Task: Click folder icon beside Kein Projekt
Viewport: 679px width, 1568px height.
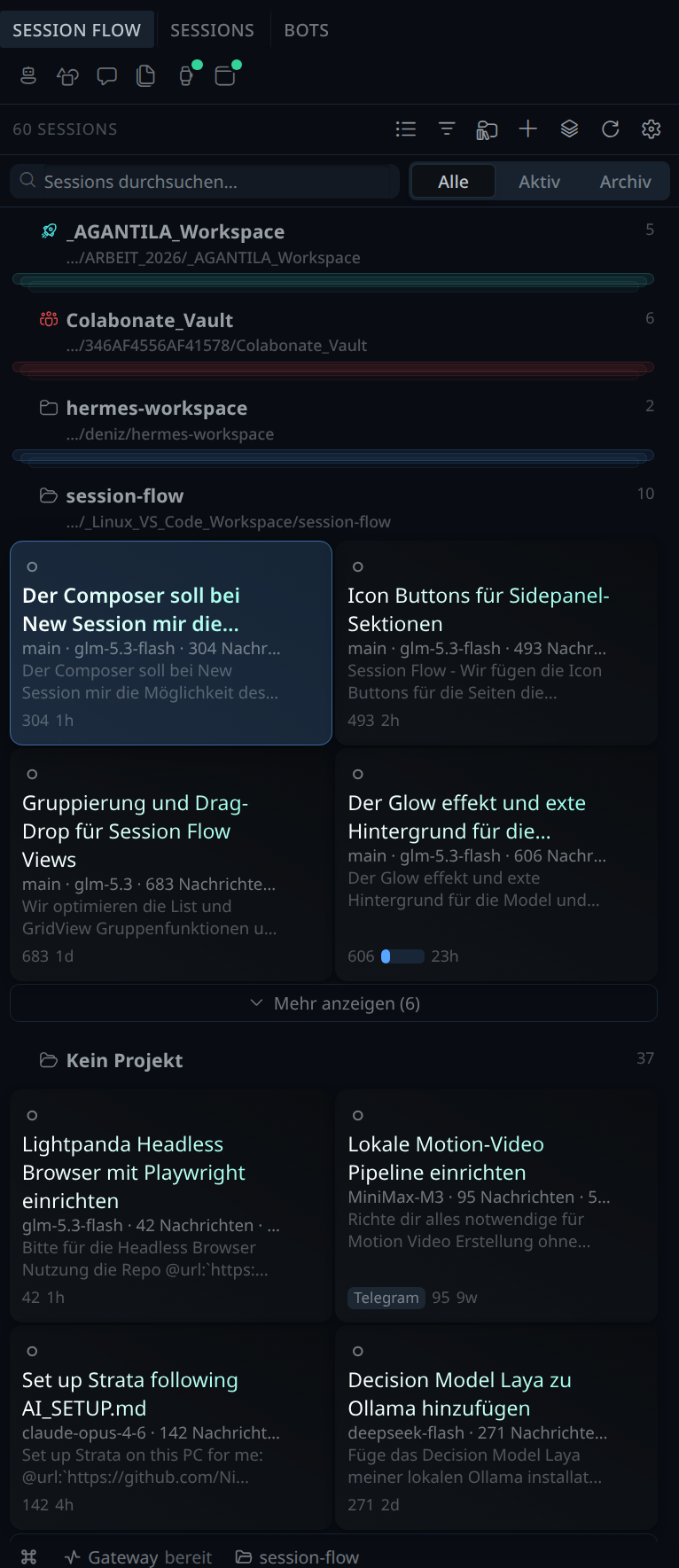Action: pos(49,1060)
